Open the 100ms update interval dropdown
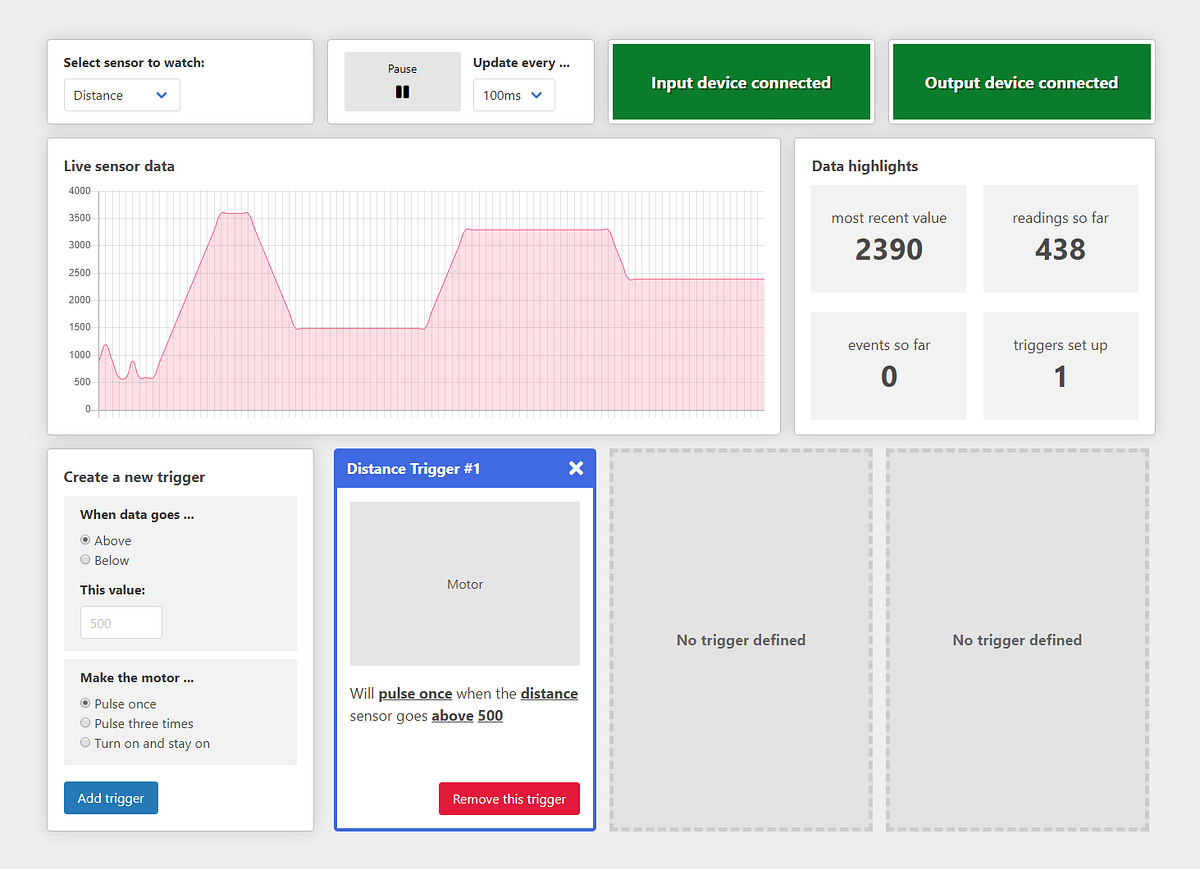 click(x=513, y=95)
